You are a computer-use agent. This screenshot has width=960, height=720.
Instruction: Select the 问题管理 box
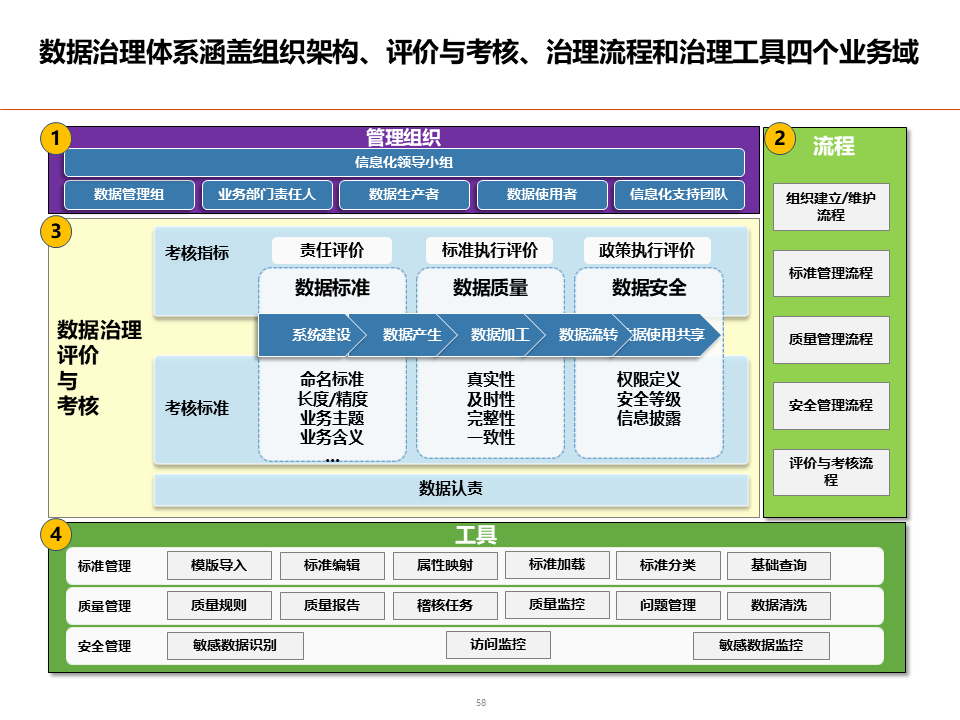click(668, 606)
